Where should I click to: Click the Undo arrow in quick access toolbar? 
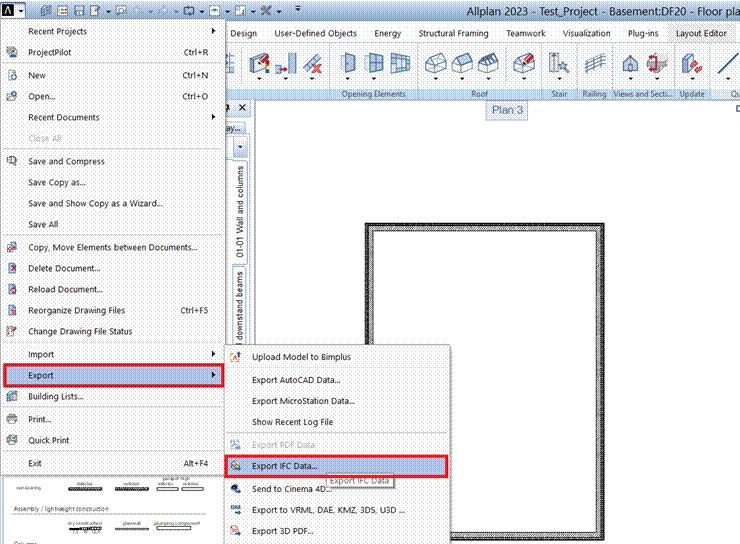pyautogui.click(x=139, y=10)
